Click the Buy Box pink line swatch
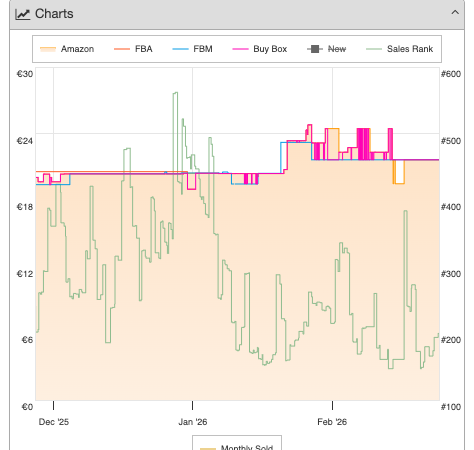The width and height of the screenshot is (474, 450). pos(240,49)
